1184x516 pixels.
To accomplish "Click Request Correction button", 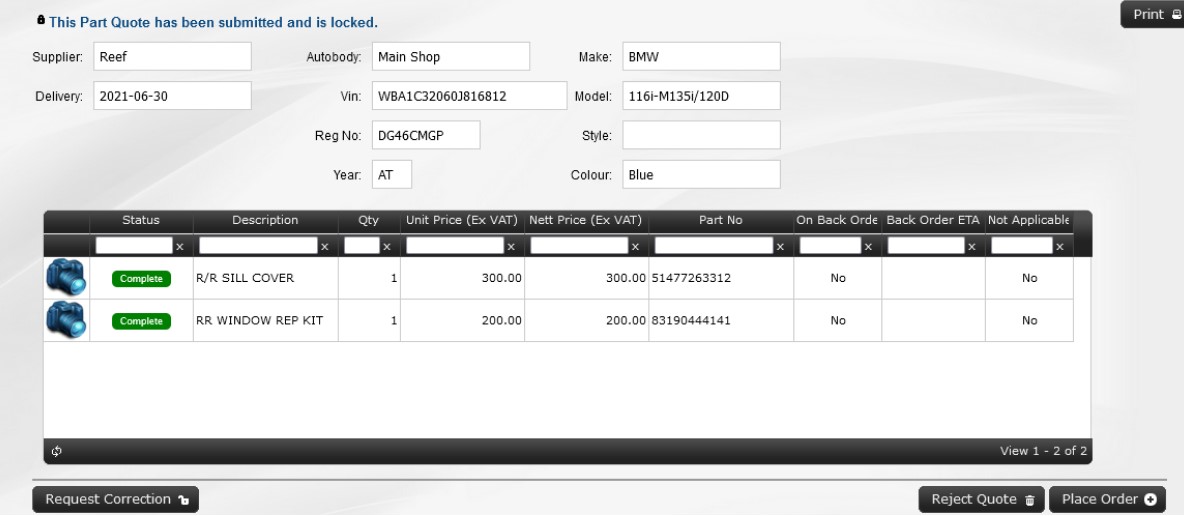I will (116, 499).
